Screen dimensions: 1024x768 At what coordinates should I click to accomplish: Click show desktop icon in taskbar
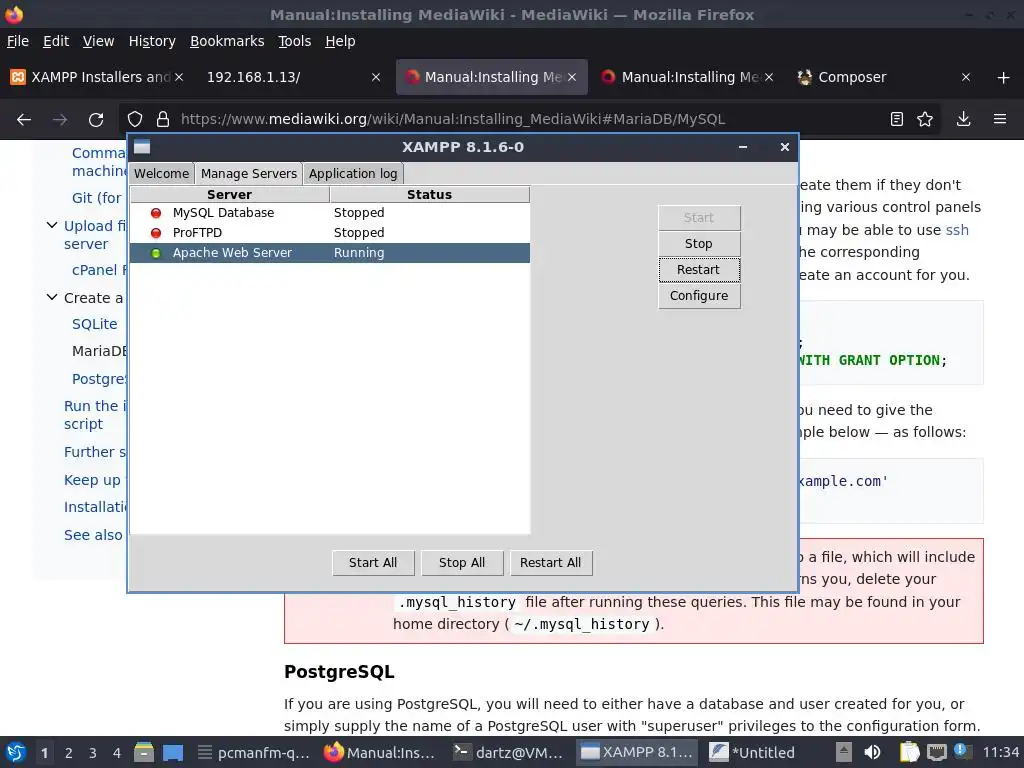(x=173, y=752)
